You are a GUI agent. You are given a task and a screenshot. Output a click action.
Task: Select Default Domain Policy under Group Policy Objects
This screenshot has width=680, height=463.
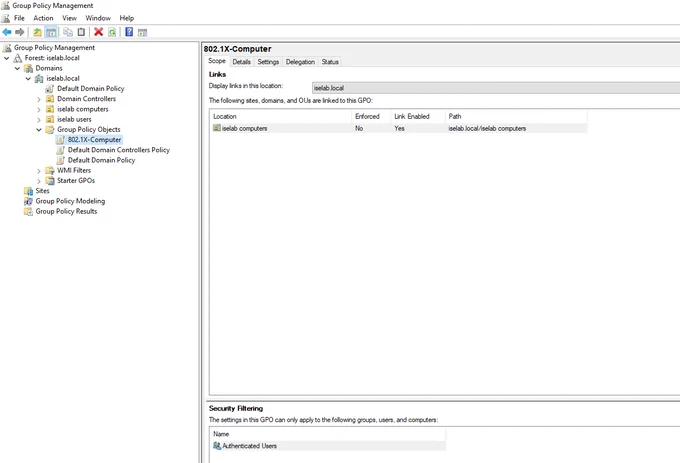click(101, 160)
